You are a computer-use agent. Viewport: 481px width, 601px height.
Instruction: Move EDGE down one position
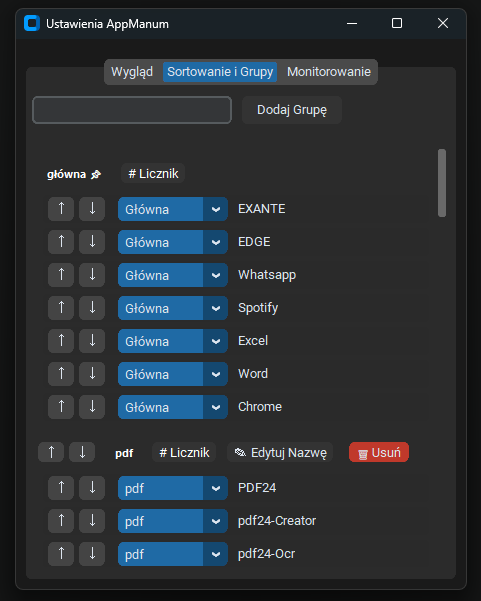coord(92,242)
